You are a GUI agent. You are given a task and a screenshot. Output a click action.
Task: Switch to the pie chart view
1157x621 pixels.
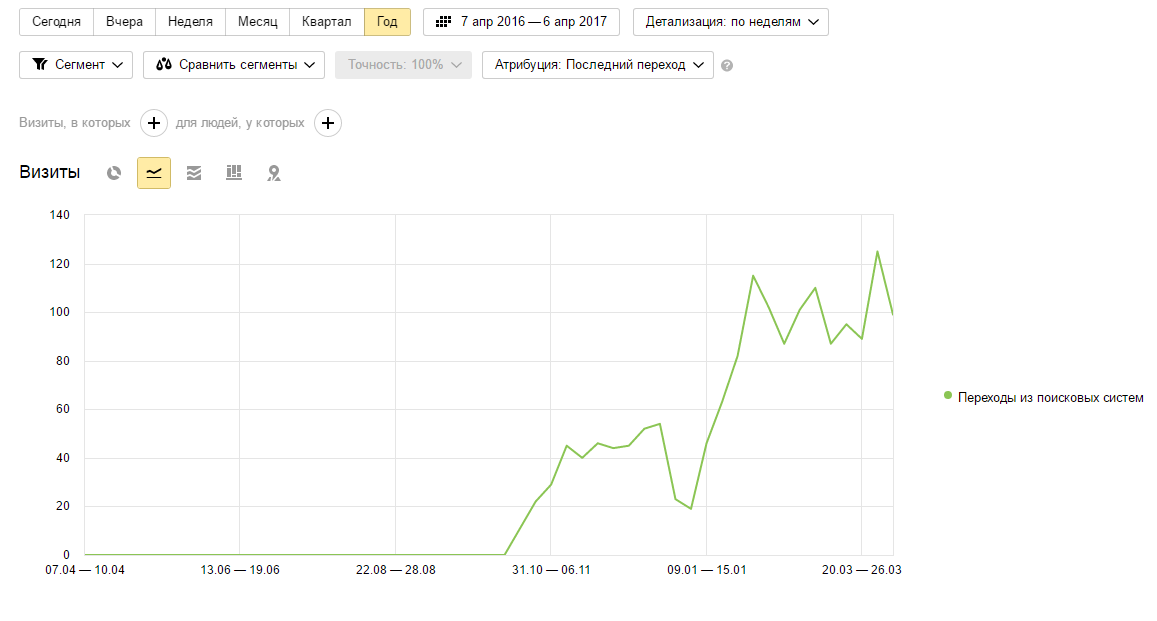pos(114,173)
